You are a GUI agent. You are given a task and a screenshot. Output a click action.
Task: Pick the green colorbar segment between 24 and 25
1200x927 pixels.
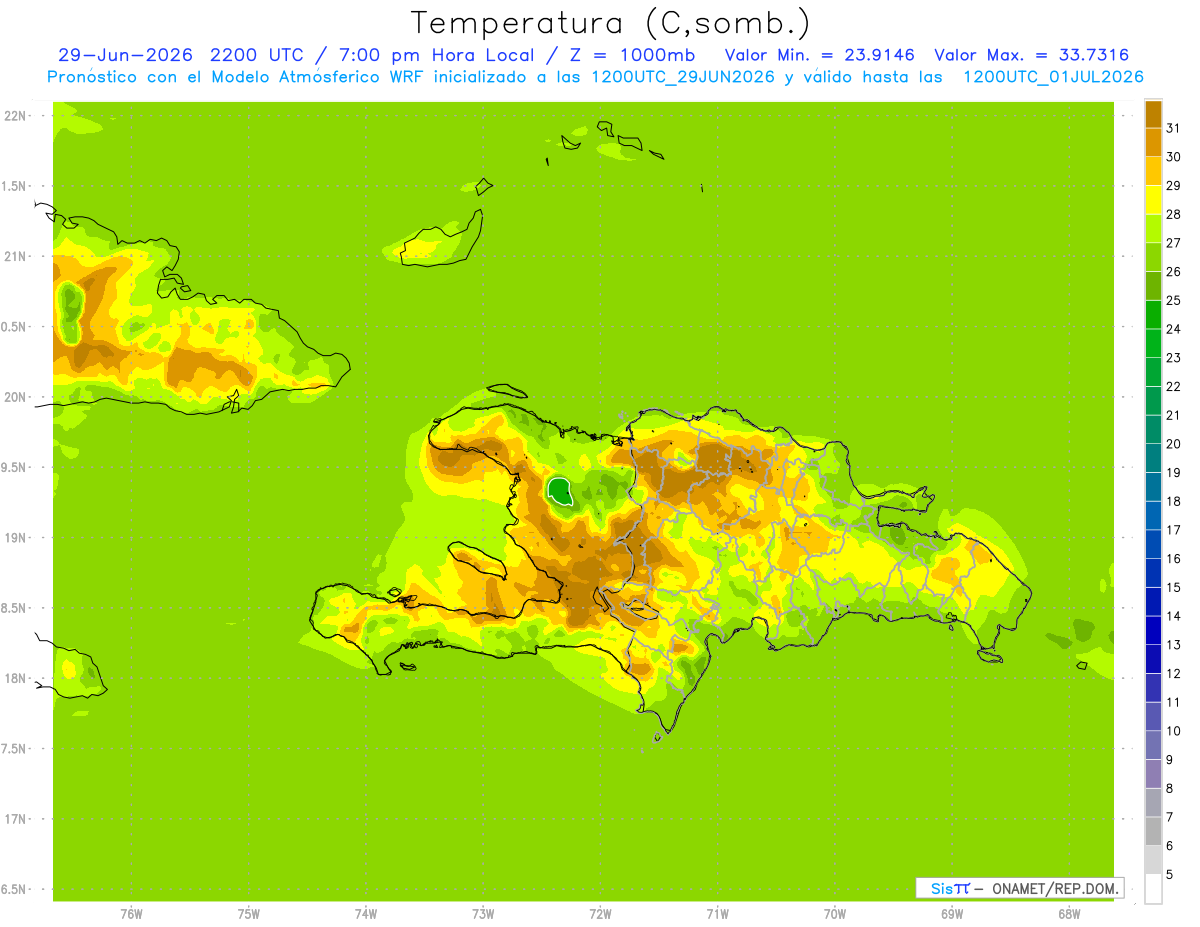tap(1153, 314)
